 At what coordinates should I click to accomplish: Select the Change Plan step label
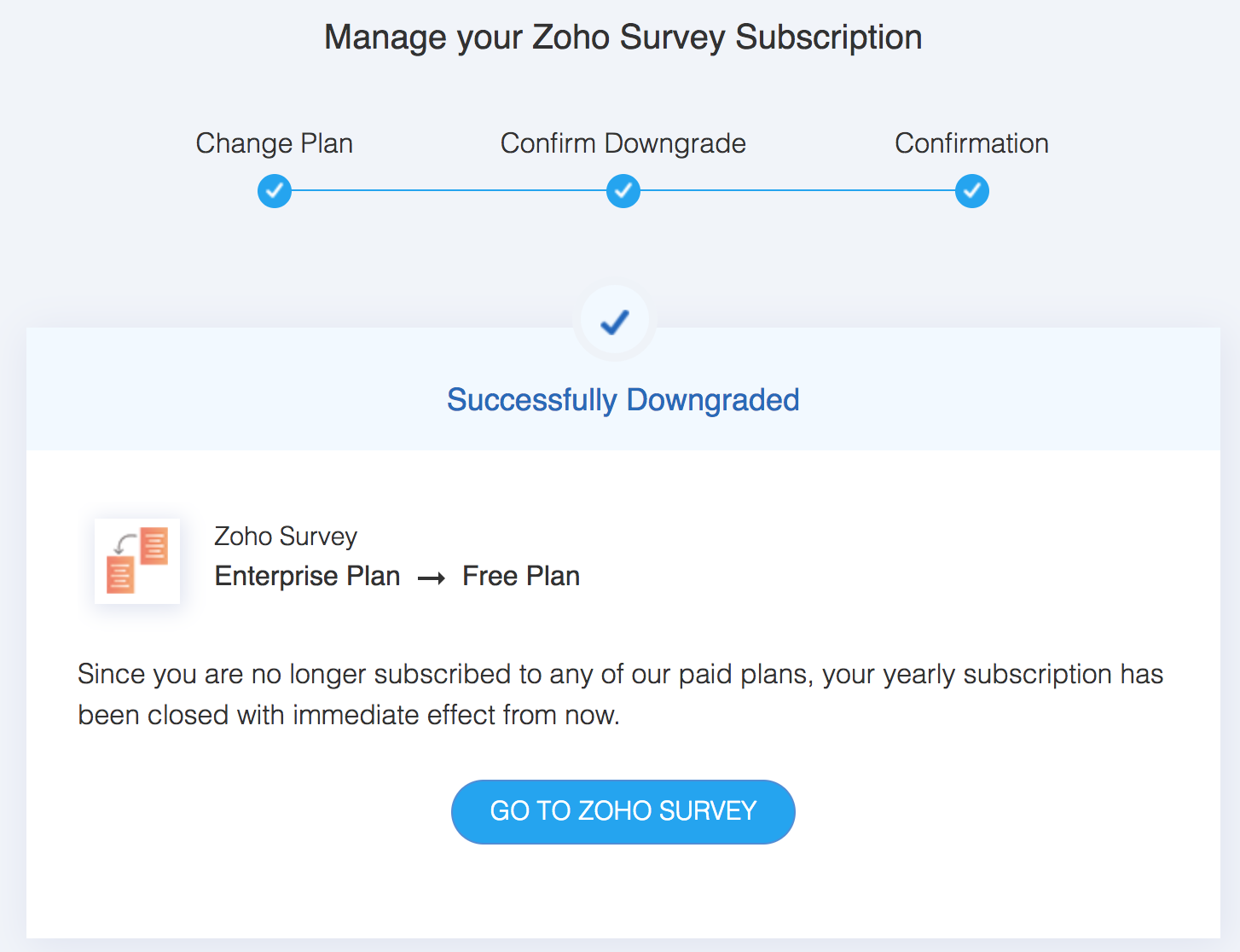[275, 143]
